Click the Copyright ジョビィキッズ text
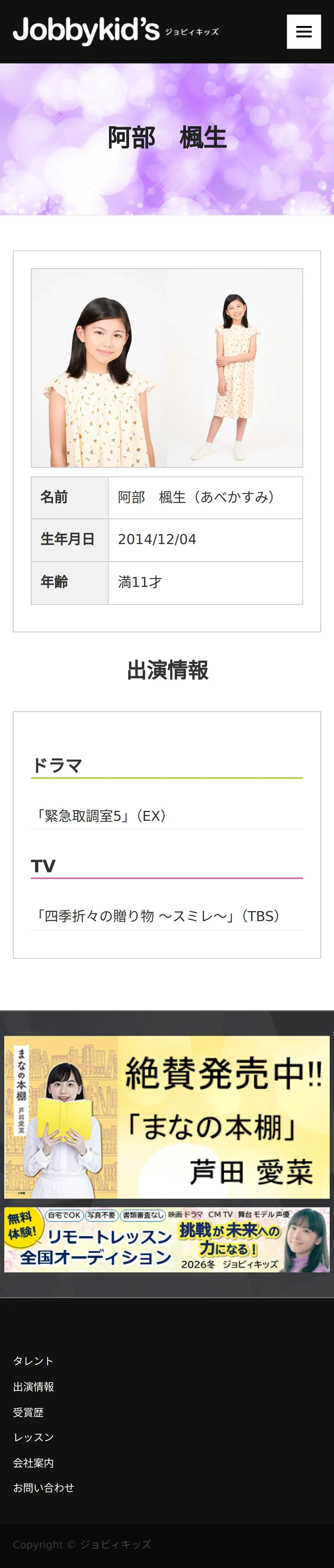Image resolution: width=334 pixels, height=1568 pixels. (82, 1544)
